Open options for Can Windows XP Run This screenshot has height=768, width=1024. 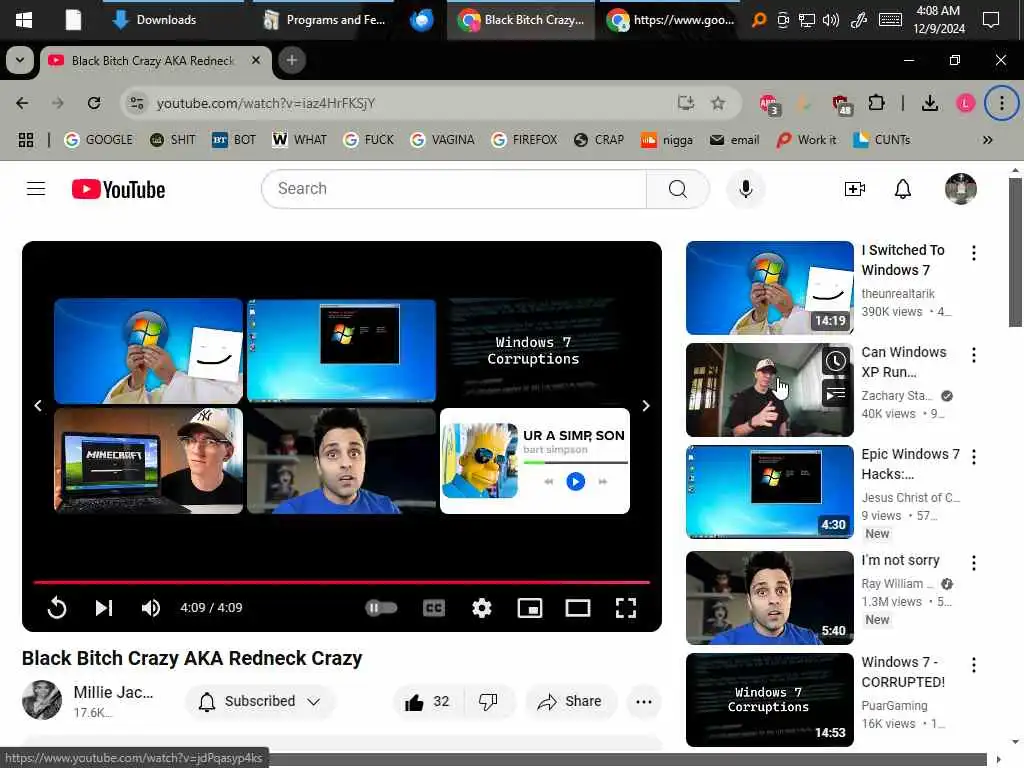974,355
